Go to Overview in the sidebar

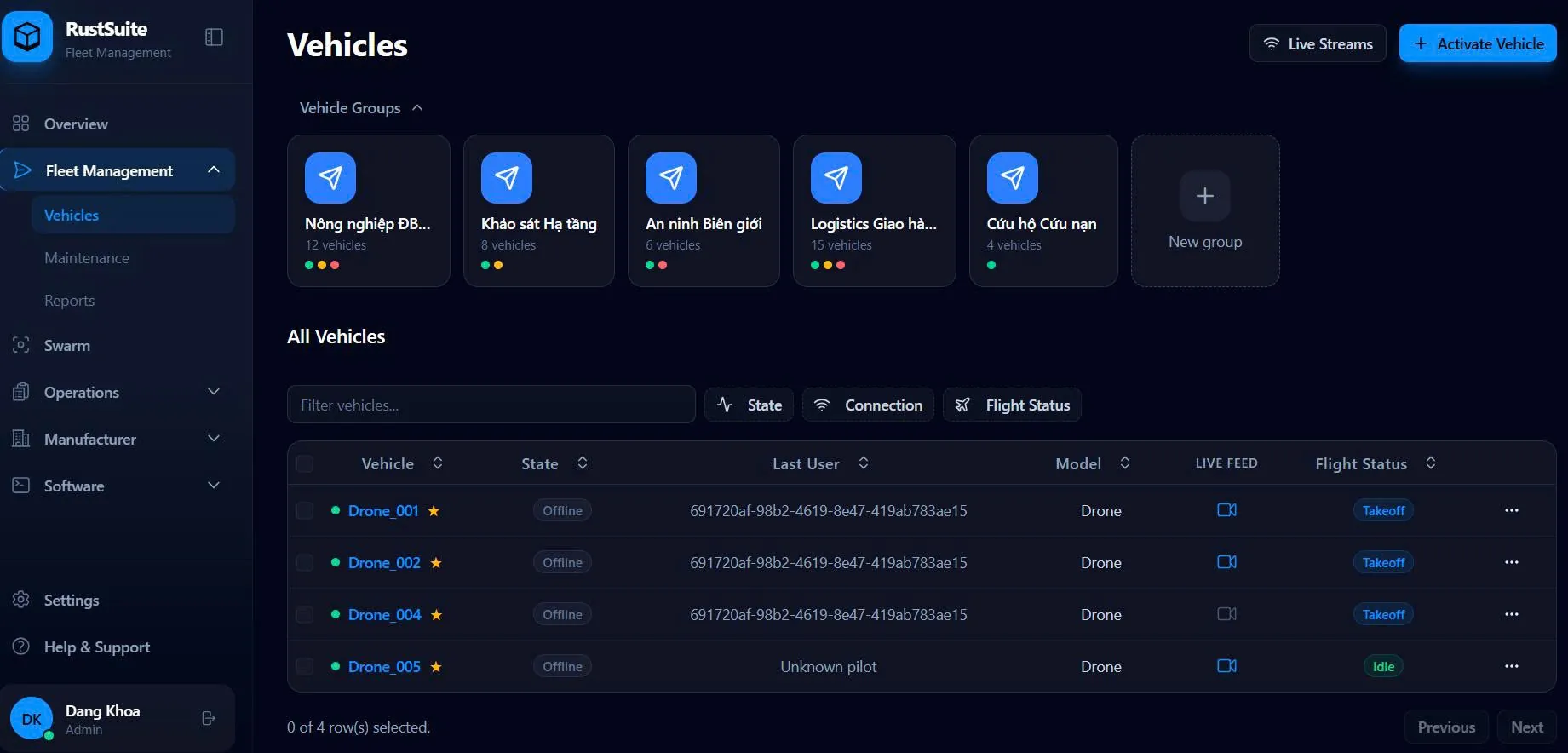pyautogui.click(x=76, y=124)
